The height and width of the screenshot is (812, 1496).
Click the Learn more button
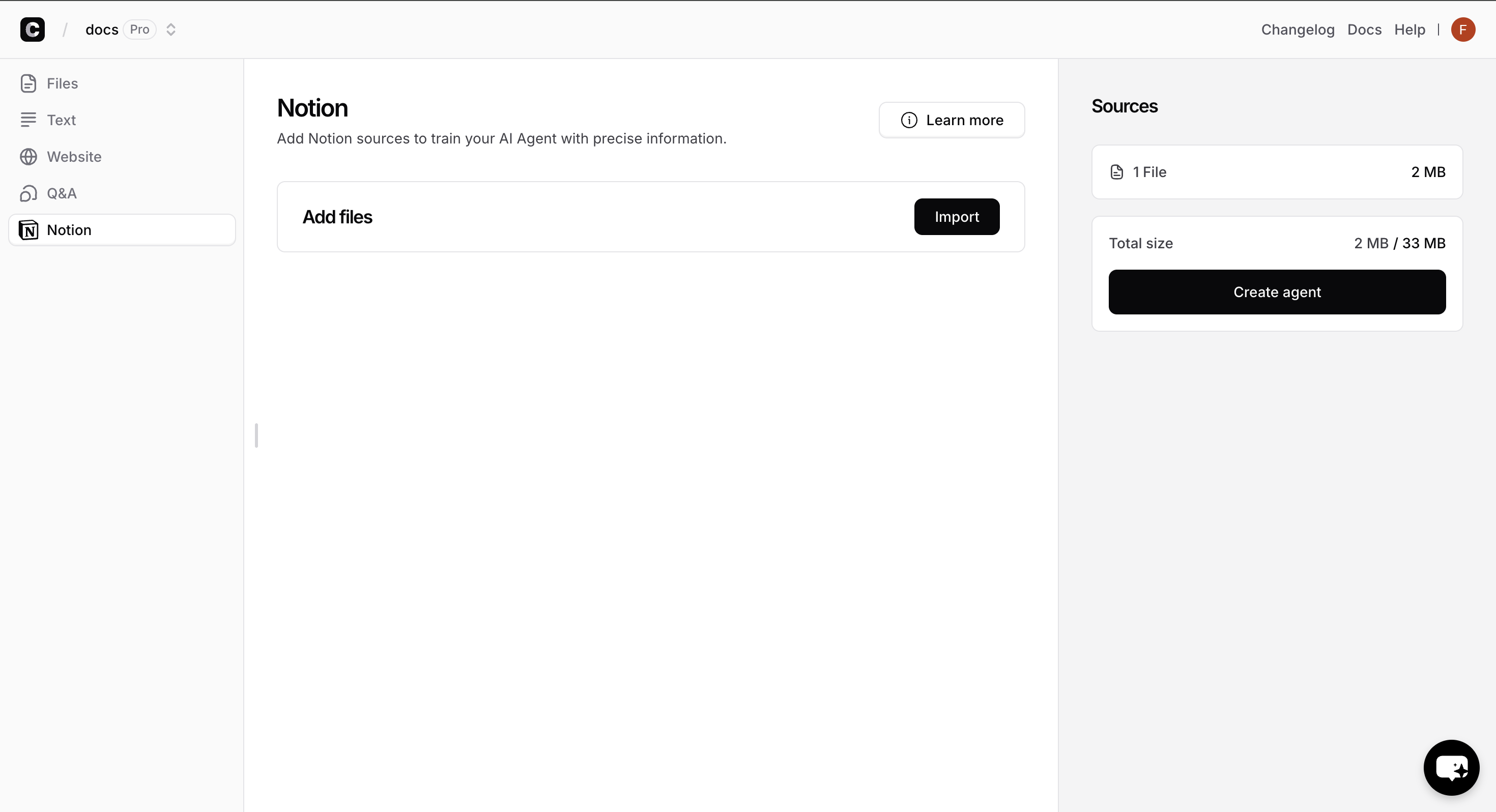click(952, 120)
